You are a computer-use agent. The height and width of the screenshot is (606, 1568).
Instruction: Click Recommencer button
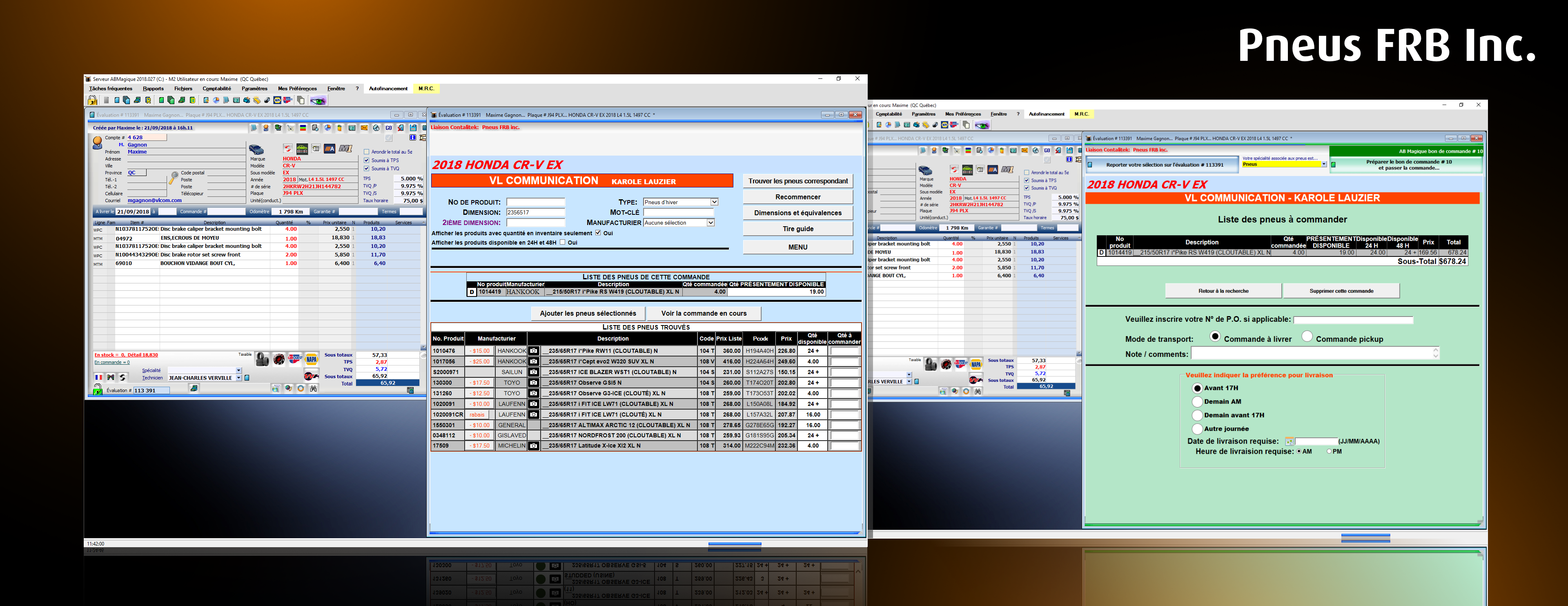click(x=797, y=197)
